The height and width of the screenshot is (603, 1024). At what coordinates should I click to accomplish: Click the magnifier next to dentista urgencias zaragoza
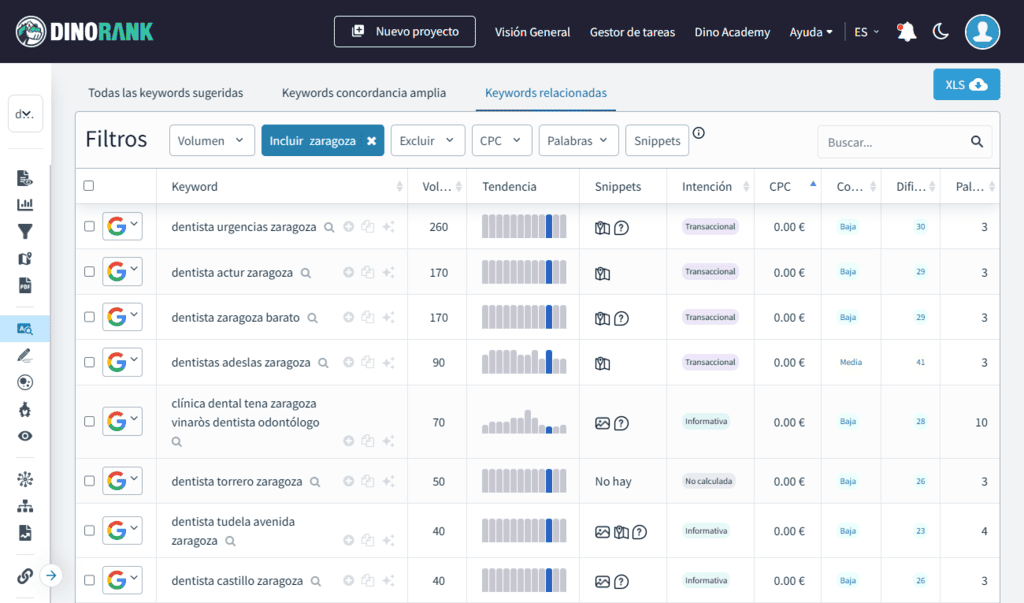(329, 227)
